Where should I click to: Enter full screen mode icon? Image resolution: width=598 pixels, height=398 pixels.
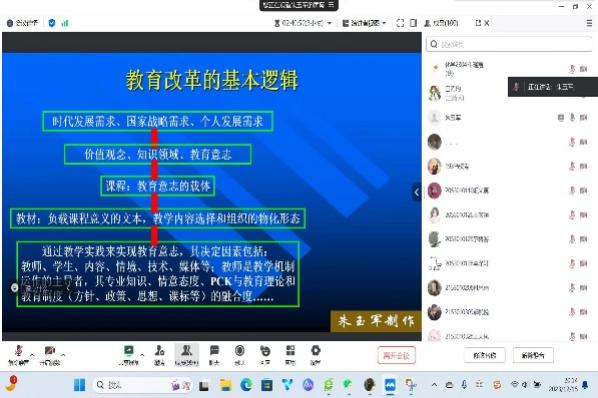tap(400, 23)
